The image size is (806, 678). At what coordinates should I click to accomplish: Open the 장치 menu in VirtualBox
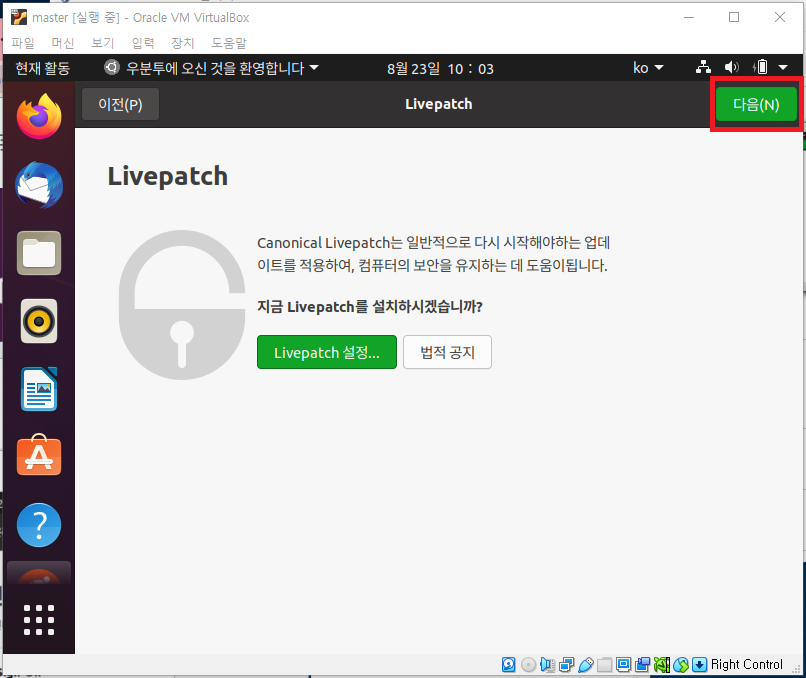tap(182, 43)
